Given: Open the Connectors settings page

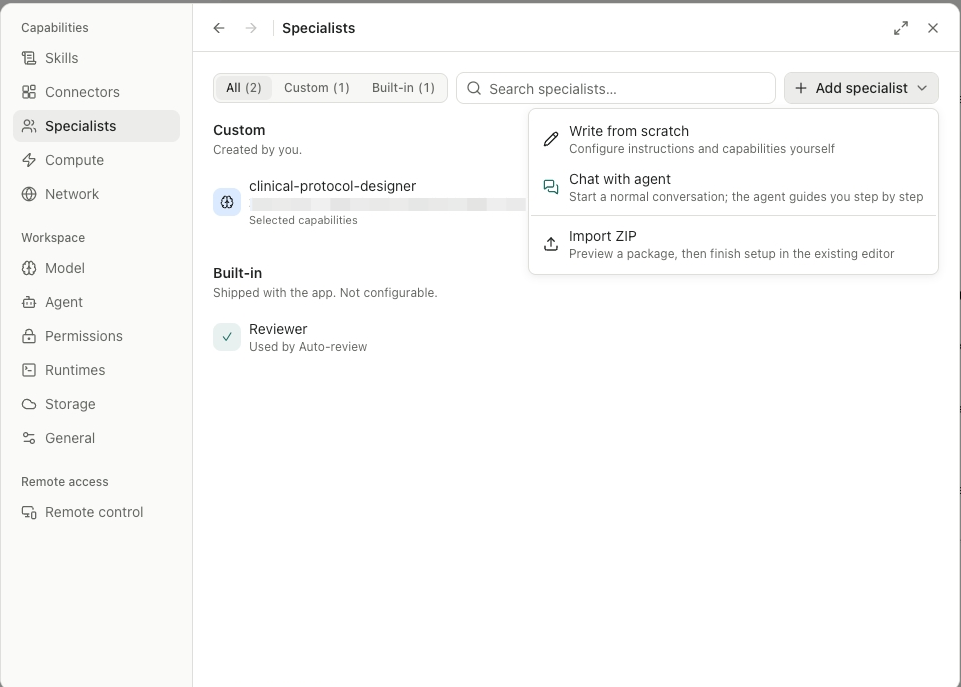Looking at the screenshot, I should tap(96, 92).
